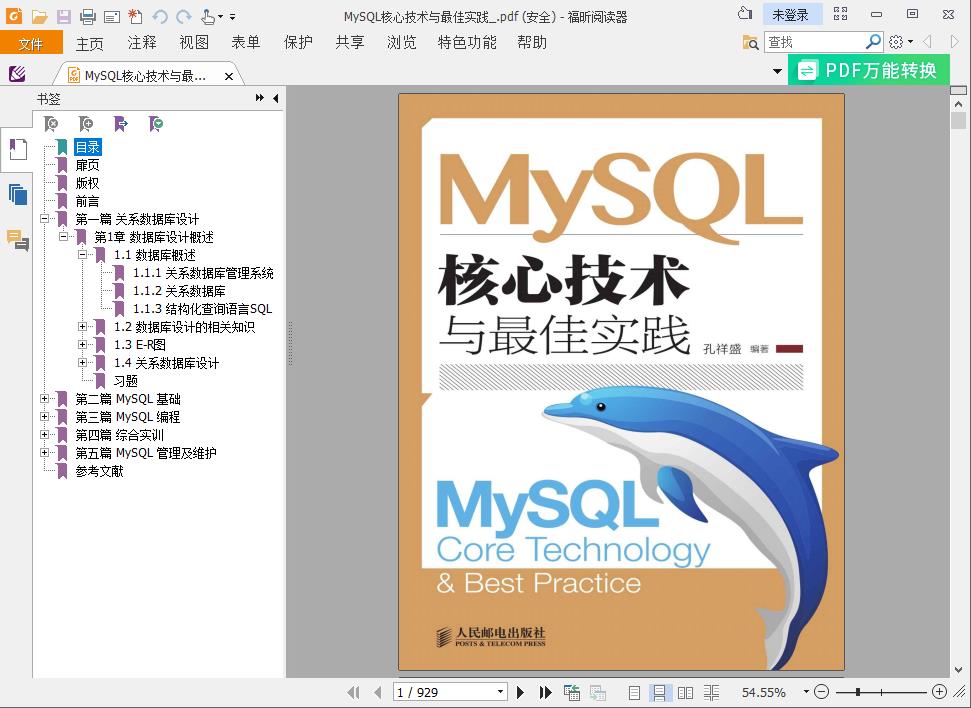Viewport: 971px width, 708px height.
Task: Create a new PDF with the starred page icon
Action: point(135,16)
